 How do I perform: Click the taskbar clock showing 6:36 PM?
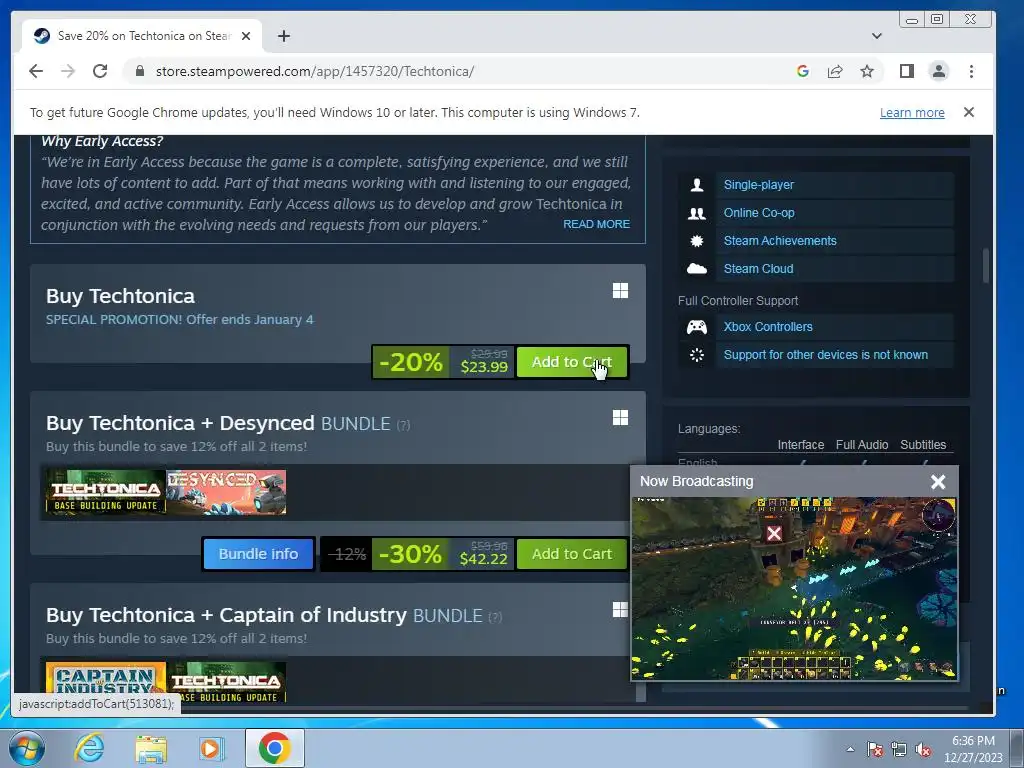973,749
